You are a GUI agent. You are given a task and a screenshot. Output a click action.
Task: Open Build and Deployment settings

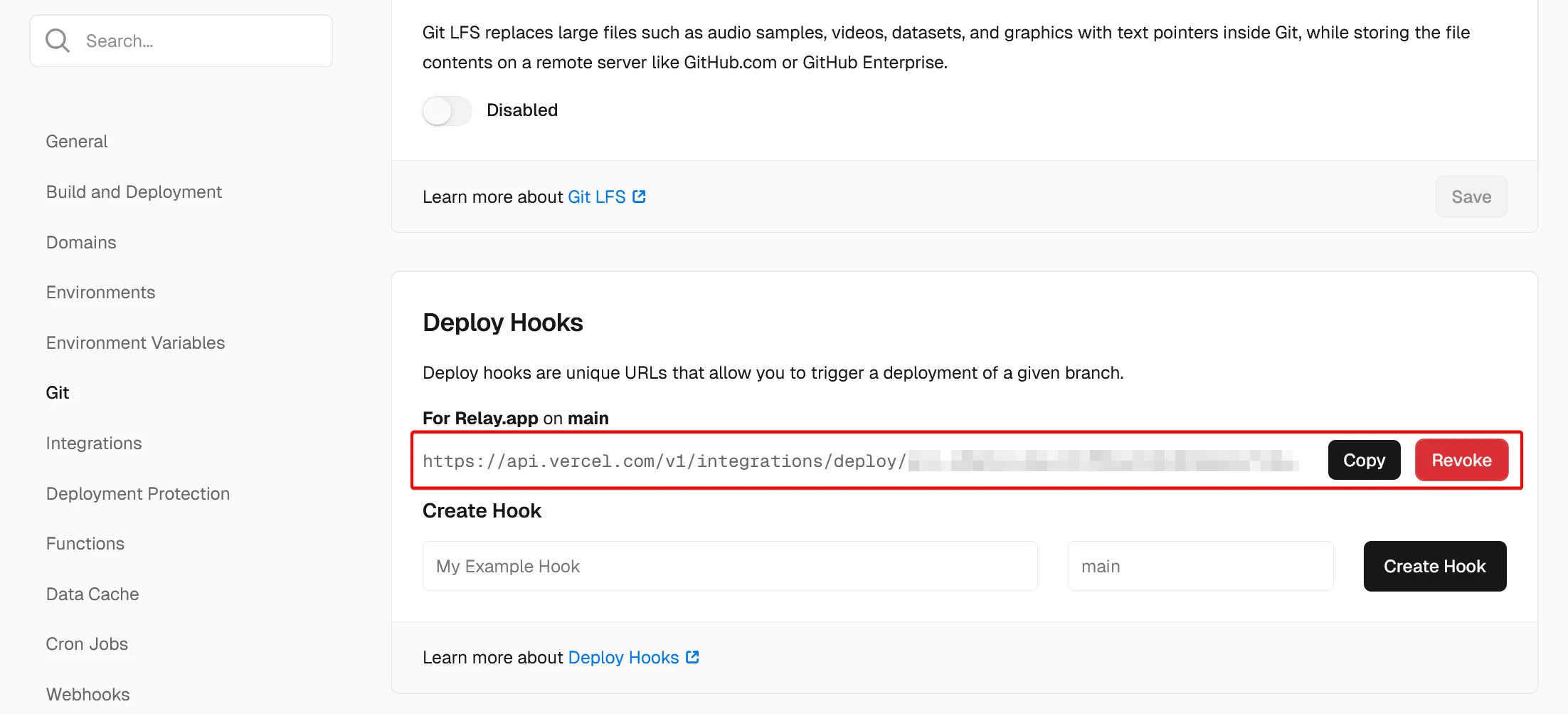134,192
